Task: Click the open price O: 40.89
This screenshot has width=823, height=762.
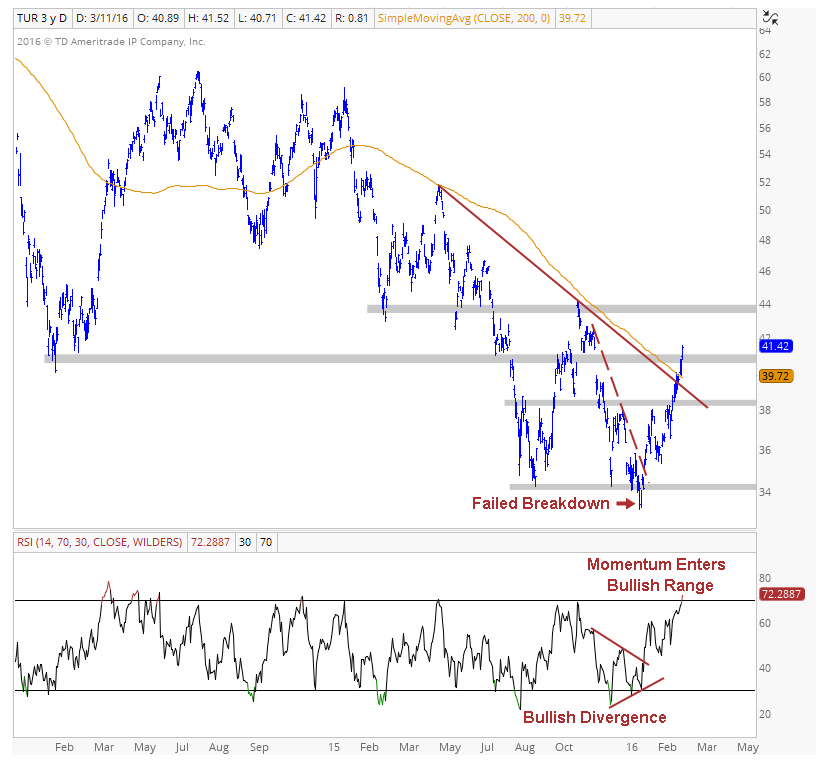Action: [157, 18]
